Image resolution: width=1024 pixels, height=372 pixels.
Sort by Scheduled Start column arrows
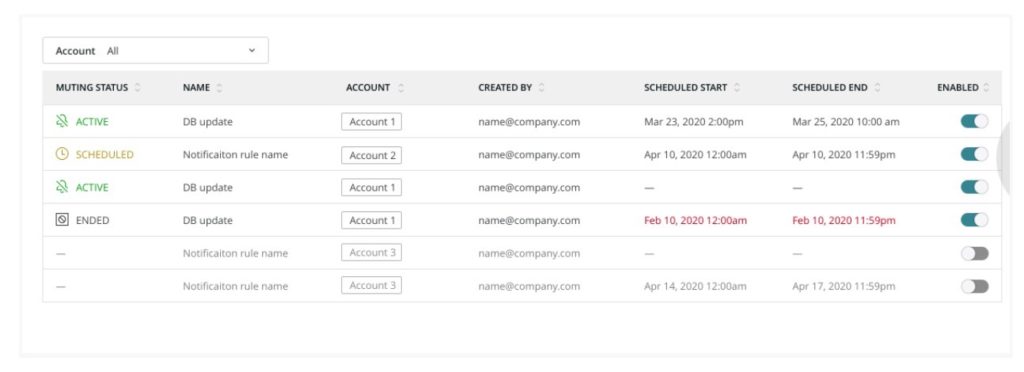tap(737, 87)
